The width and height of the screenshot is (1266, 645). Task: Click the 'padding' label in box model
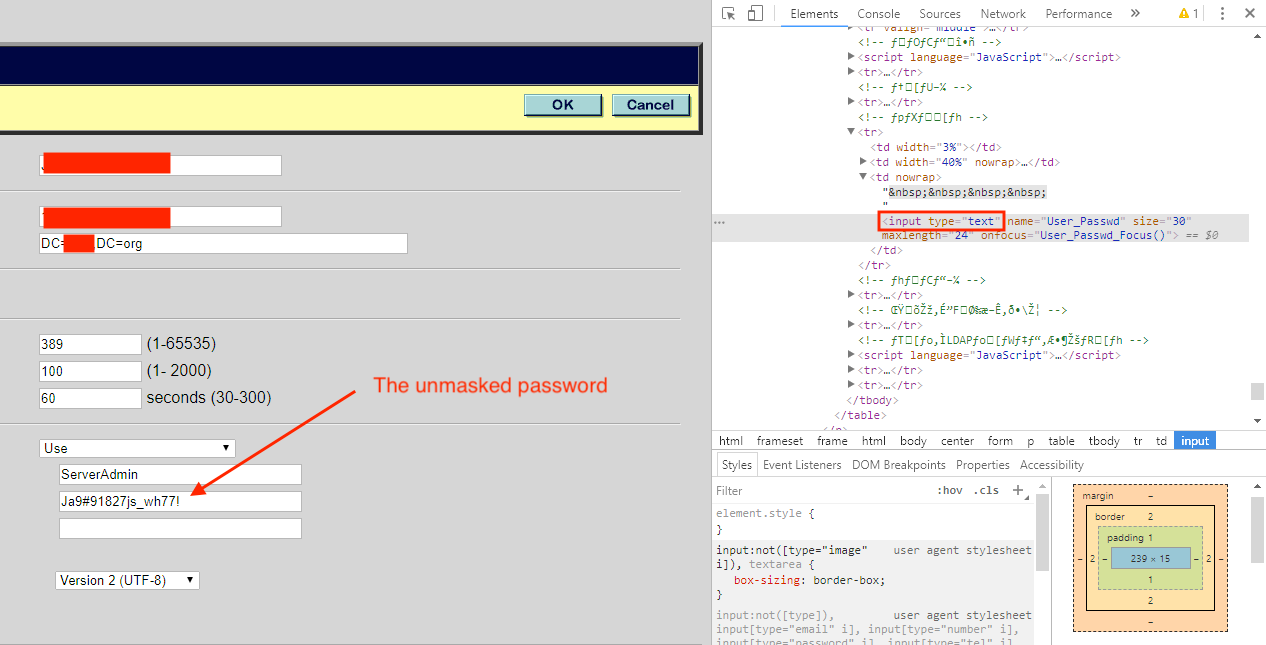[x=1125, y=538]
